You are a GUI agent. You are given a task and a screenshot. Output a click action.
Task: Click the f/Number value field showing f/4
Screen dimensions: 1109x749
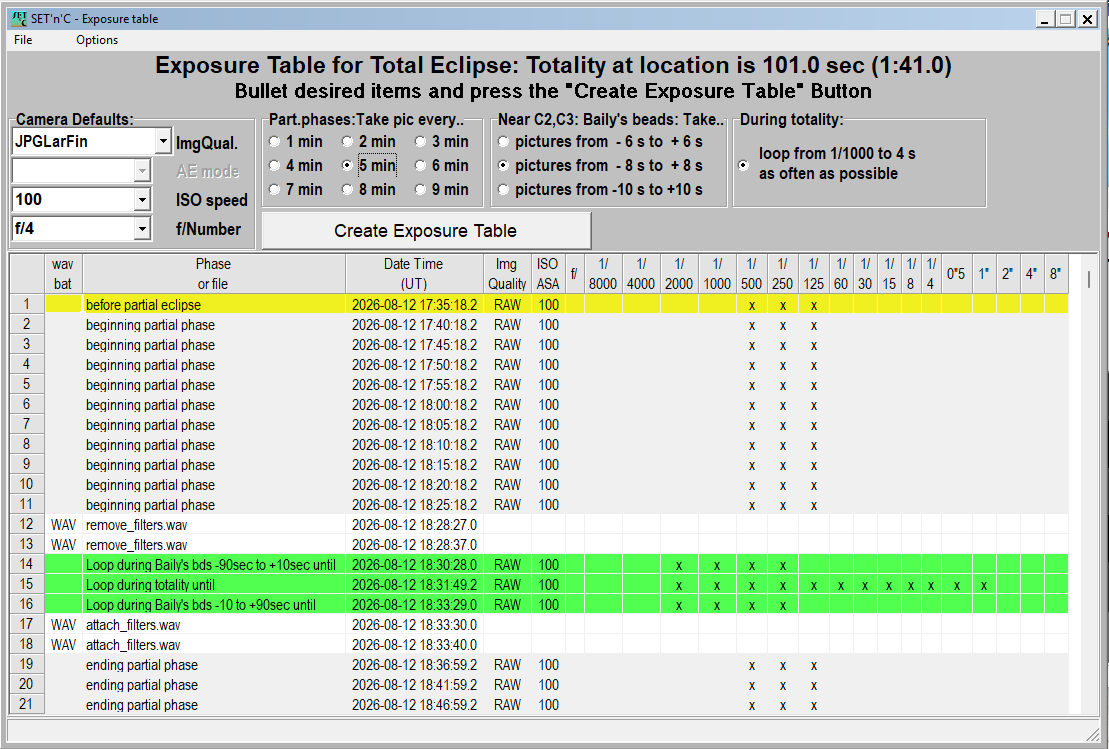pyautogui.click(x=73, y=228)
